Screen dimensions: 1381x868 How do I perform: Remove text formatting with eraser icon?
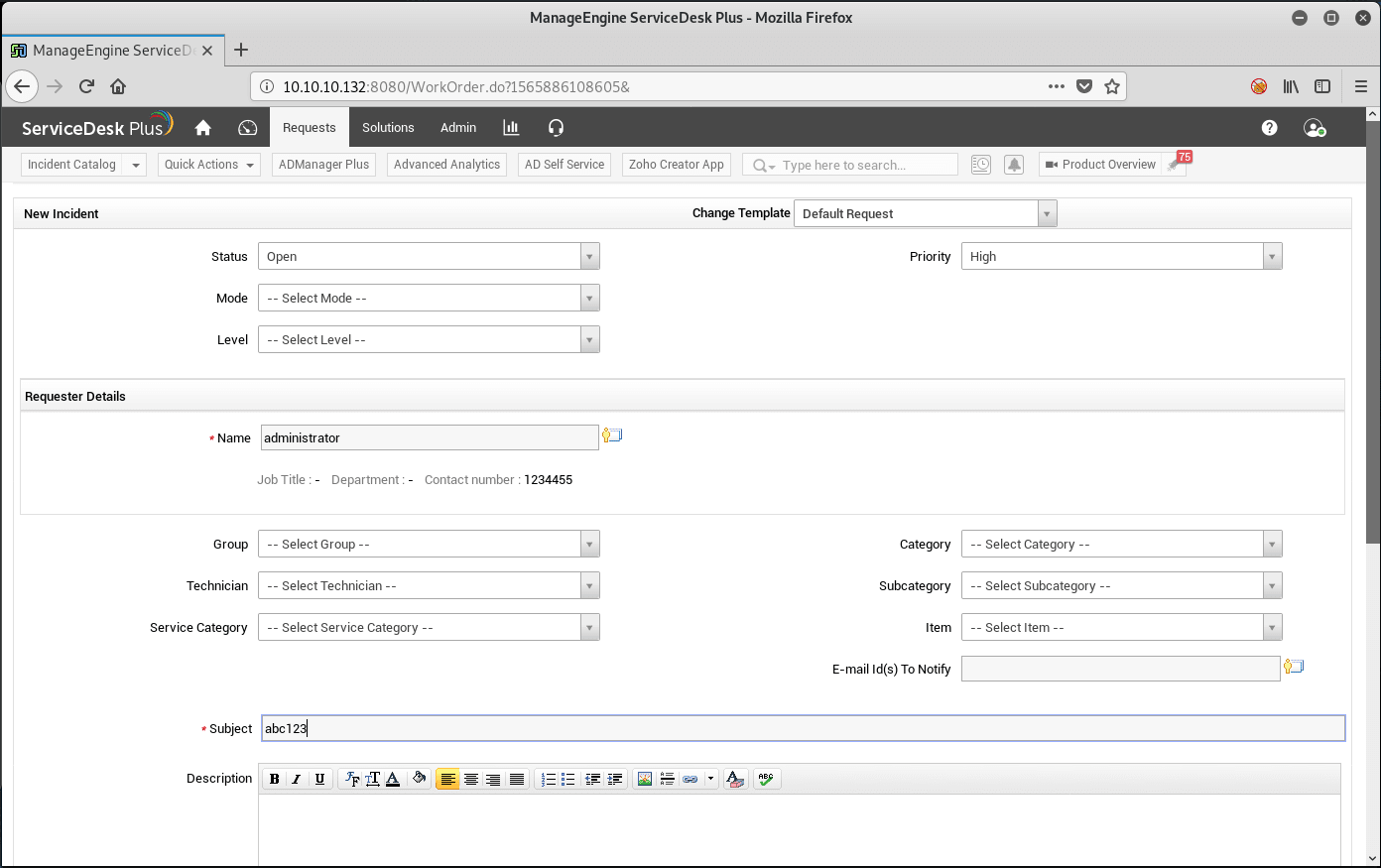point(735,779)
